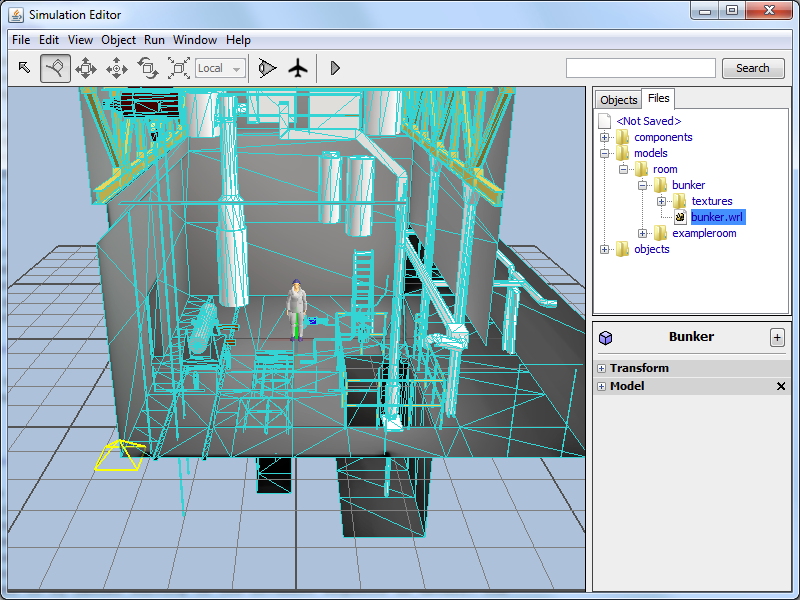This screenshot has height=600, width=800.
Task: Switch to the Objects tab
Action: point(618,99)
